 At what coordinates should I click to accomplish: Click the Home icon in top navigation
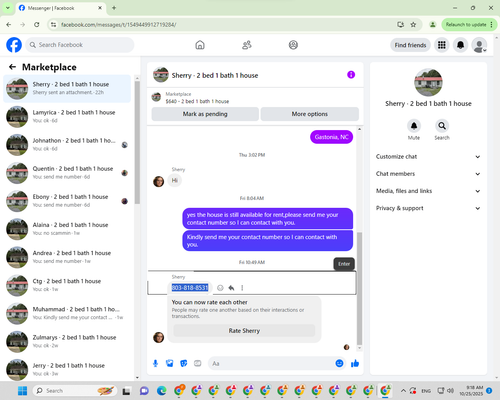tap(200, 45)
